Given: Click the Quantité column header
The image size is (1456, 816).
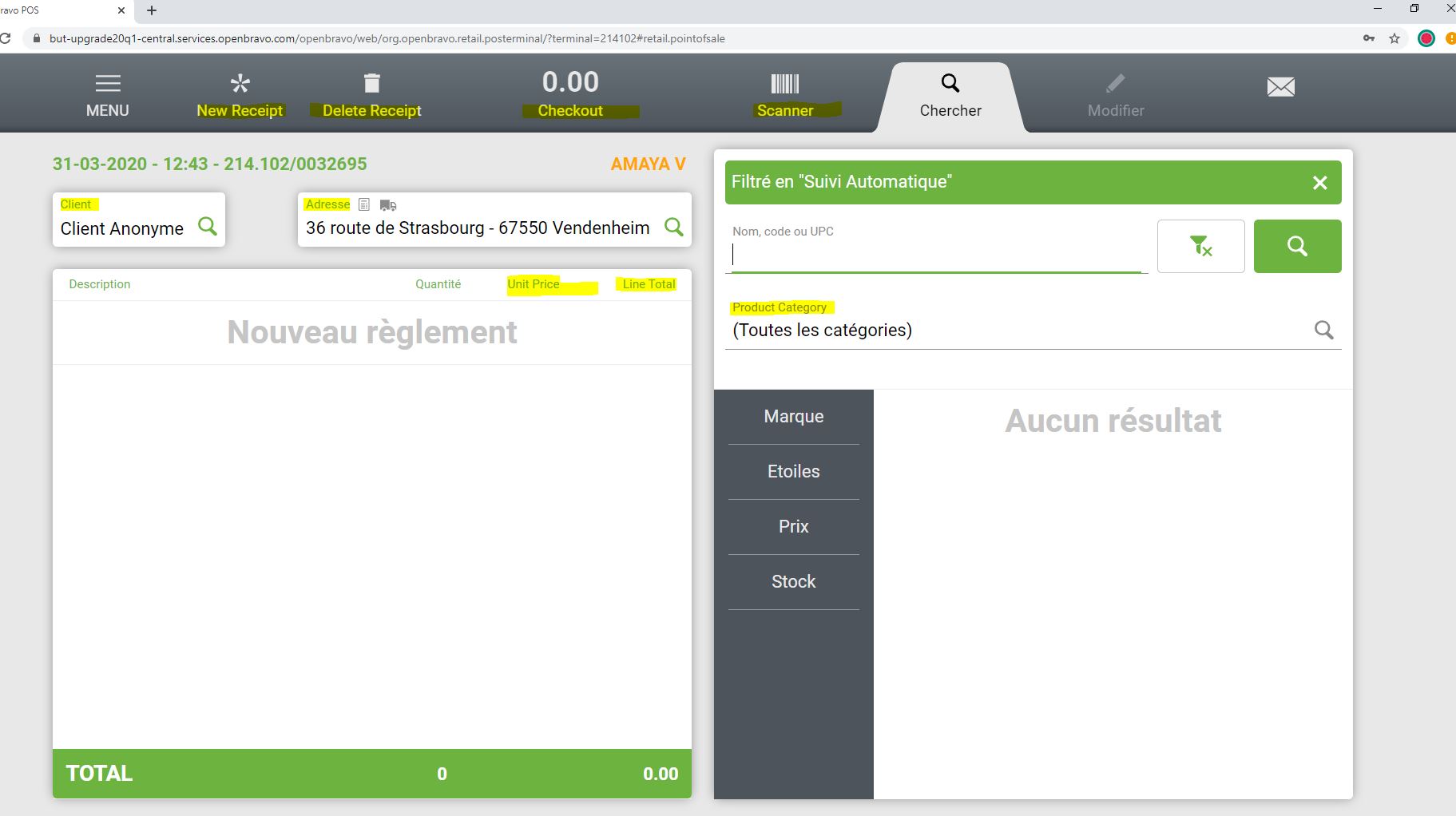Looking at the screenshot, I should [438, 284].
